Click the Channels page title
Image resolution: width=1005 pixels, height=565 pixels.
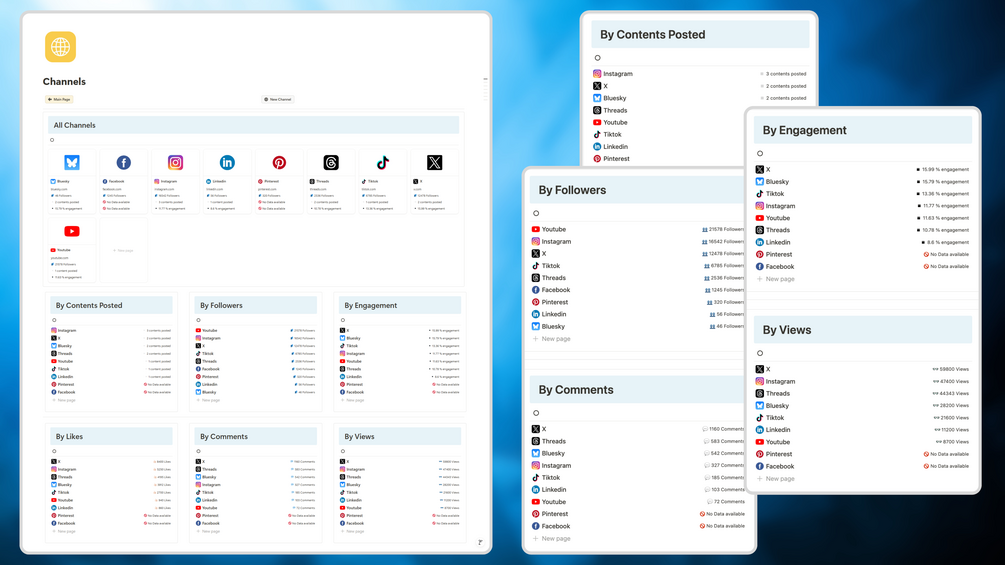(64, 81)
